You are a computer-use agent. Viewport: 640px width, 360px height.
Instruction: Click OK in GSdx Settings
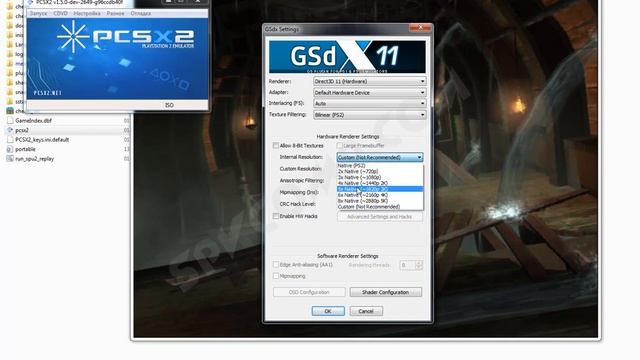[x=328, y=311]
